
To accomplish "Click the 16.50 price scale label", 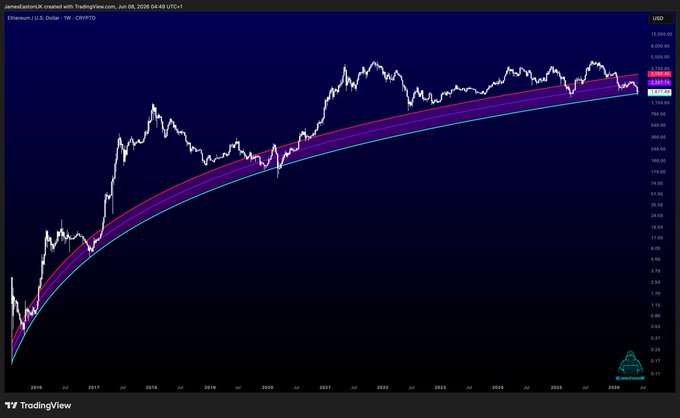I will [x=657, y=227].
